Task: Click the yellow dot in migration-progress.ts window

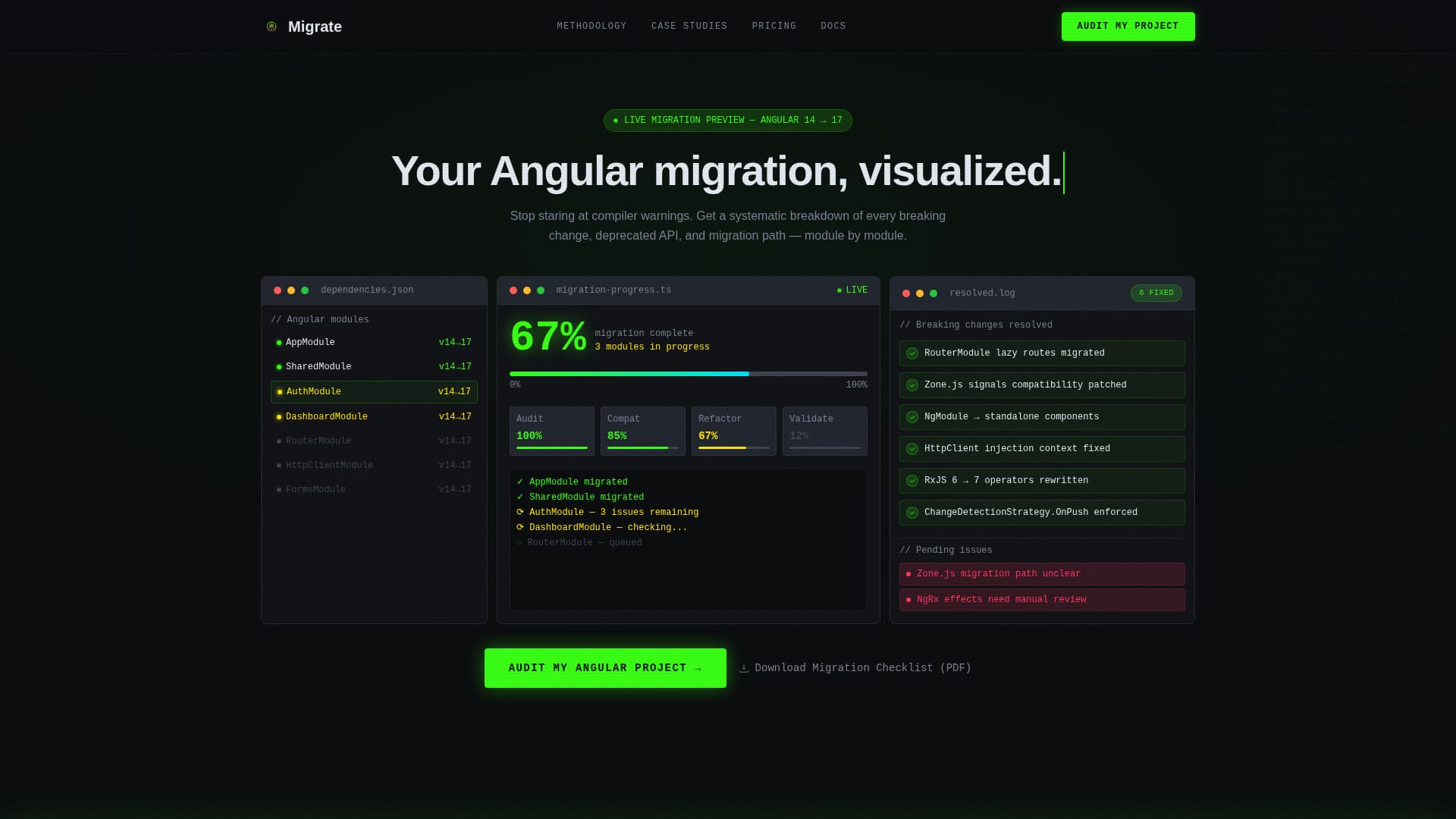Action: (527, 290)
